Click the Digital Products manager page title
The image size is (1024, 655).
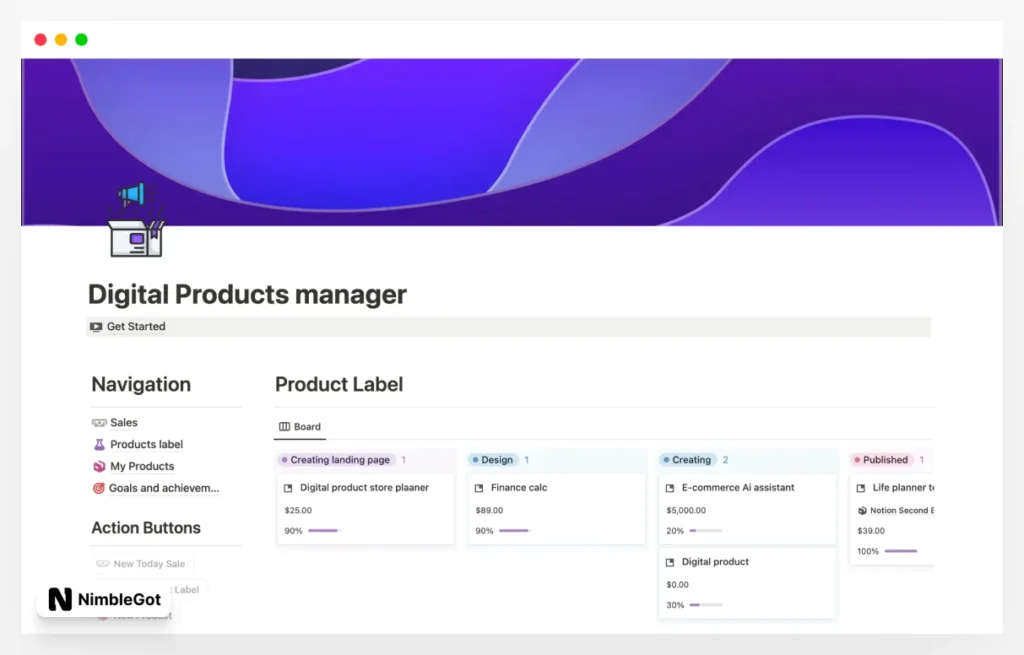(x=248, y=295)
